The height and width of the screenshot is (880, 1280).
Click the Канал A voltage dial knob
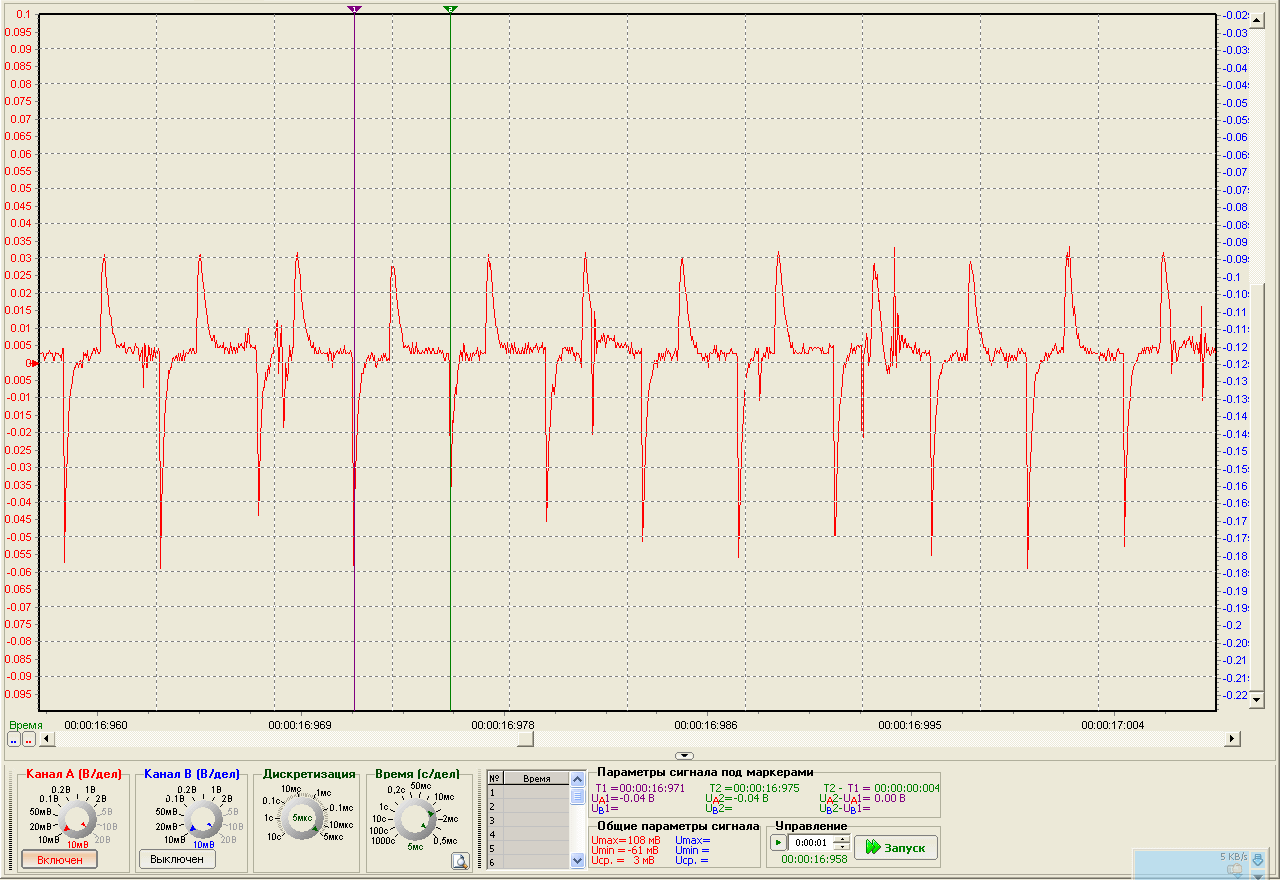tap(77, 820)
